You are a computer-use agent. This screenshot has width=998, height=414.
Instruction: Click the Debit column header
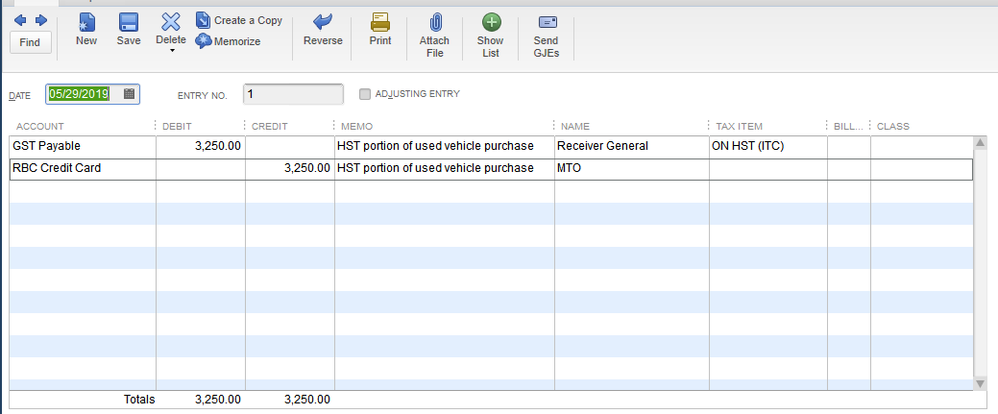tap(177, 126)
